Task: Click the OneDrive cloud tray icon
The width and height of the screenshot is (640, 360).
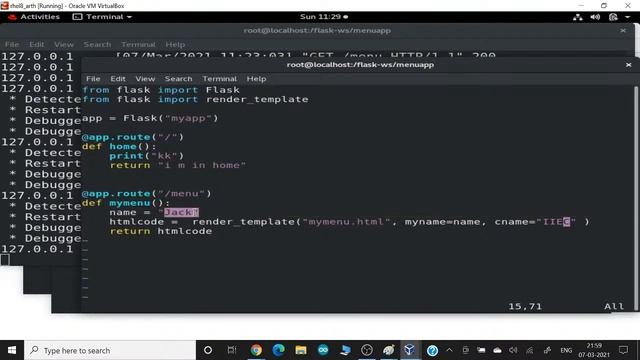Action: [x=497, y=350]
